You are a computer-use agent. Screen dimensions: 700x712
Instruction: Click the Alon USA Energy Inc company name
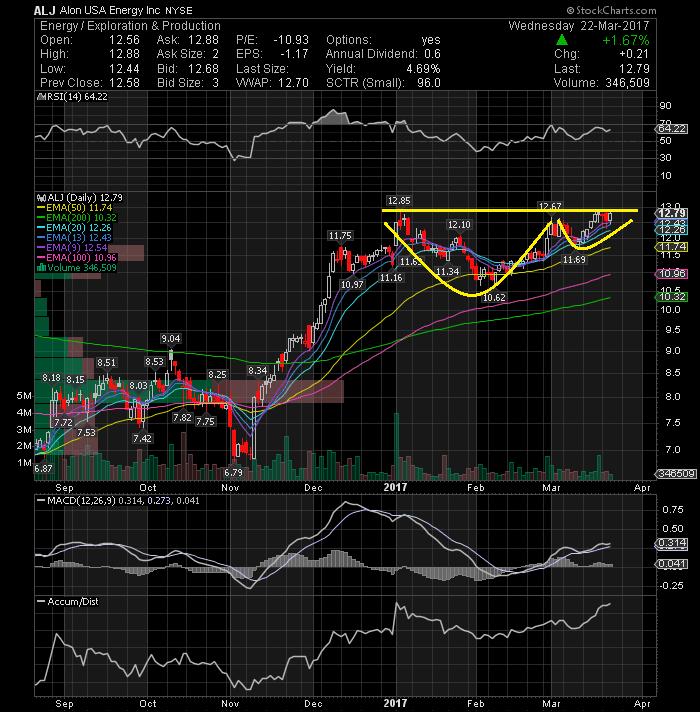click(111, 10)
